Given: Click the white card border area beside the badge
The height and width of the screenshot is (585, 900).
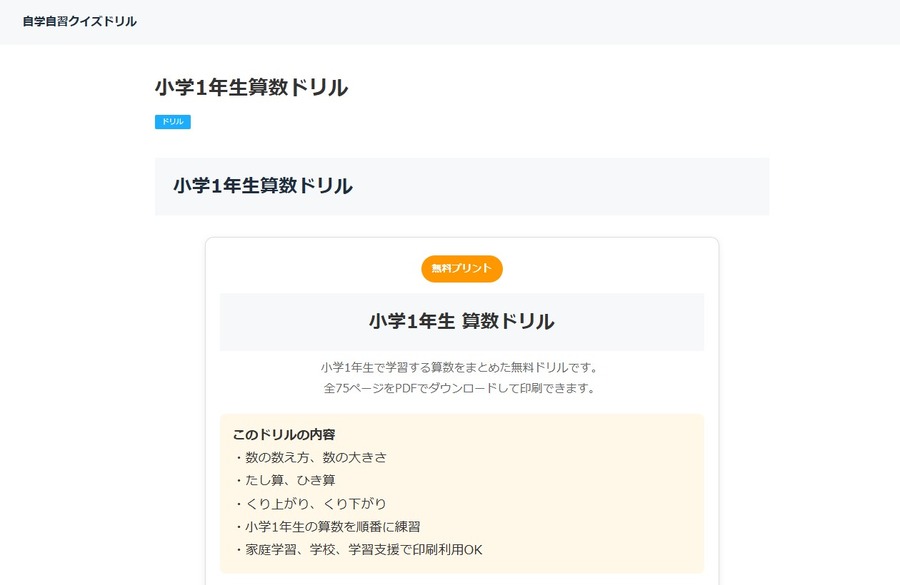Looking at the screenshot, I should click(x=603, y=267).
